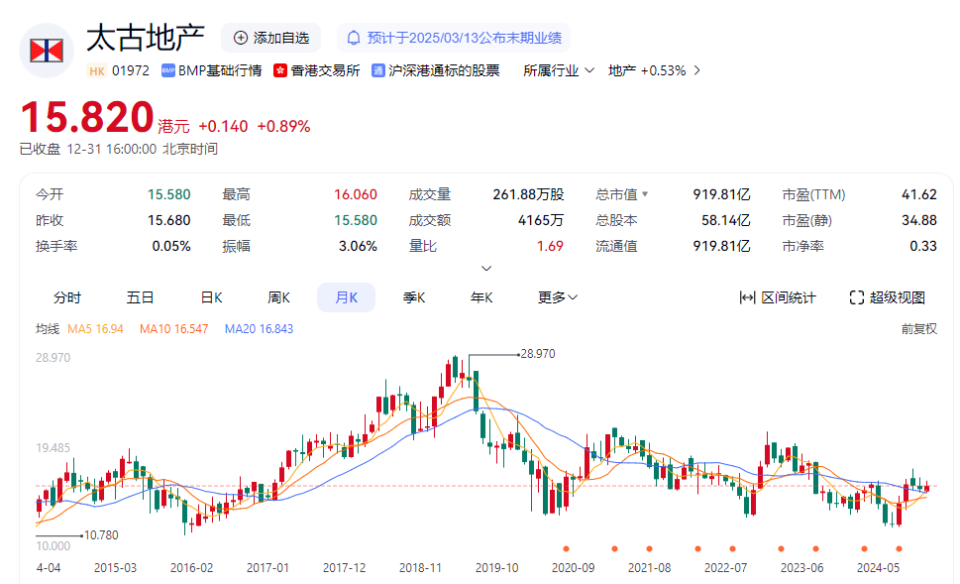Screen dimensions: 960x584
Task: Click the 最高 value 16.060
Action: 356,195
